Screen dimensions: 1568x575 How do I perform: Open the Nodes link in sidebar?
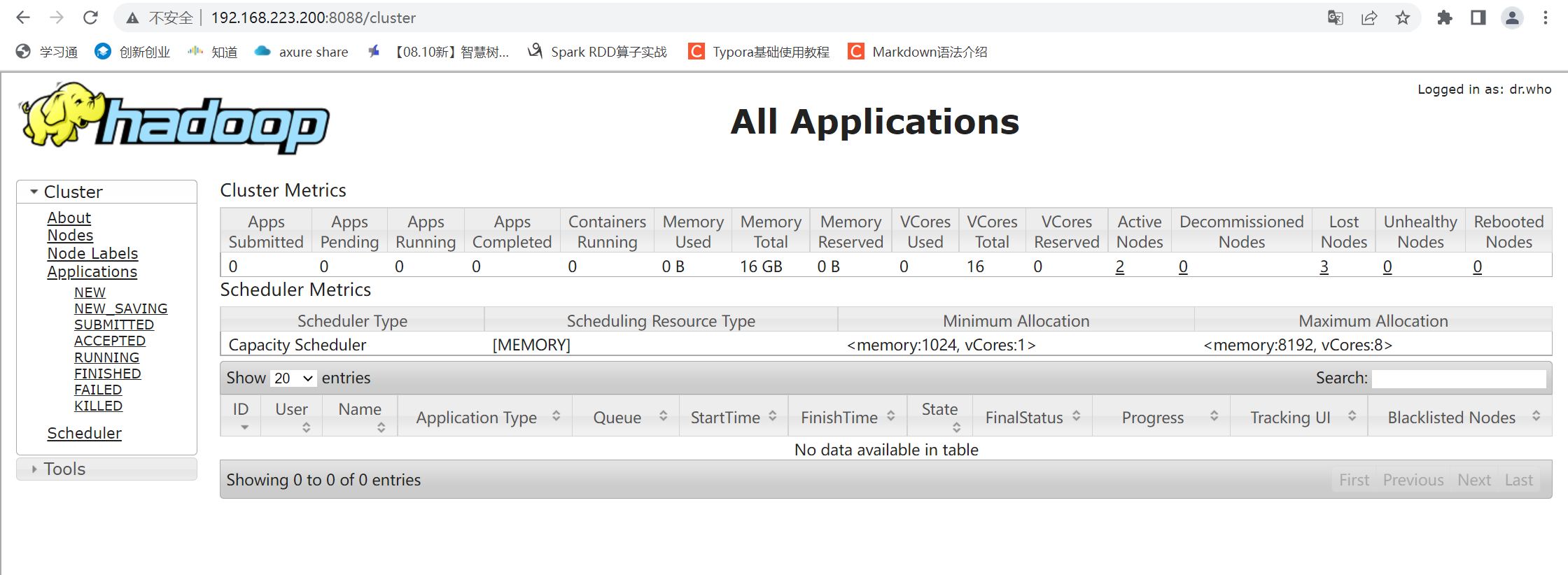click(70, 235)
